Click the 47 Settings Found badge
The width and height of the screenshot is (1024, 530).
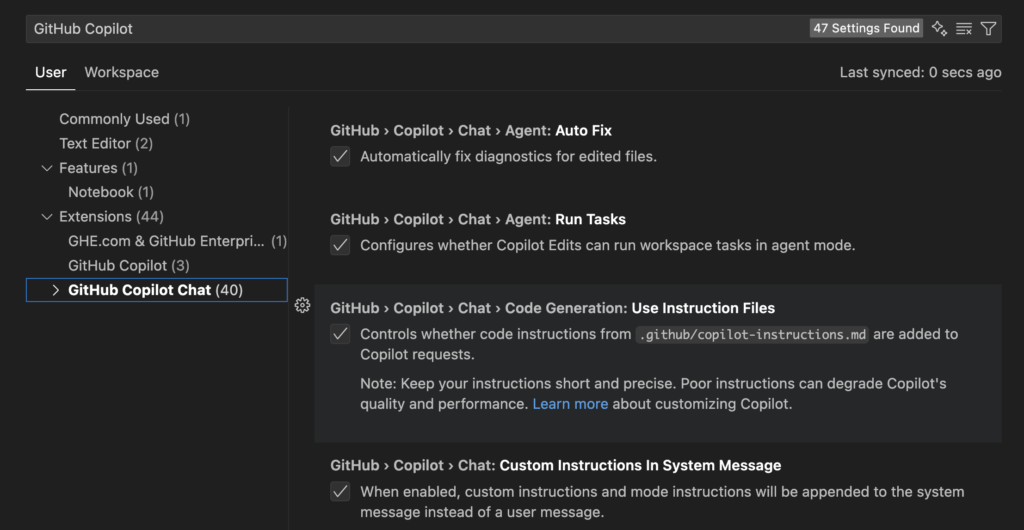(867, 29)
